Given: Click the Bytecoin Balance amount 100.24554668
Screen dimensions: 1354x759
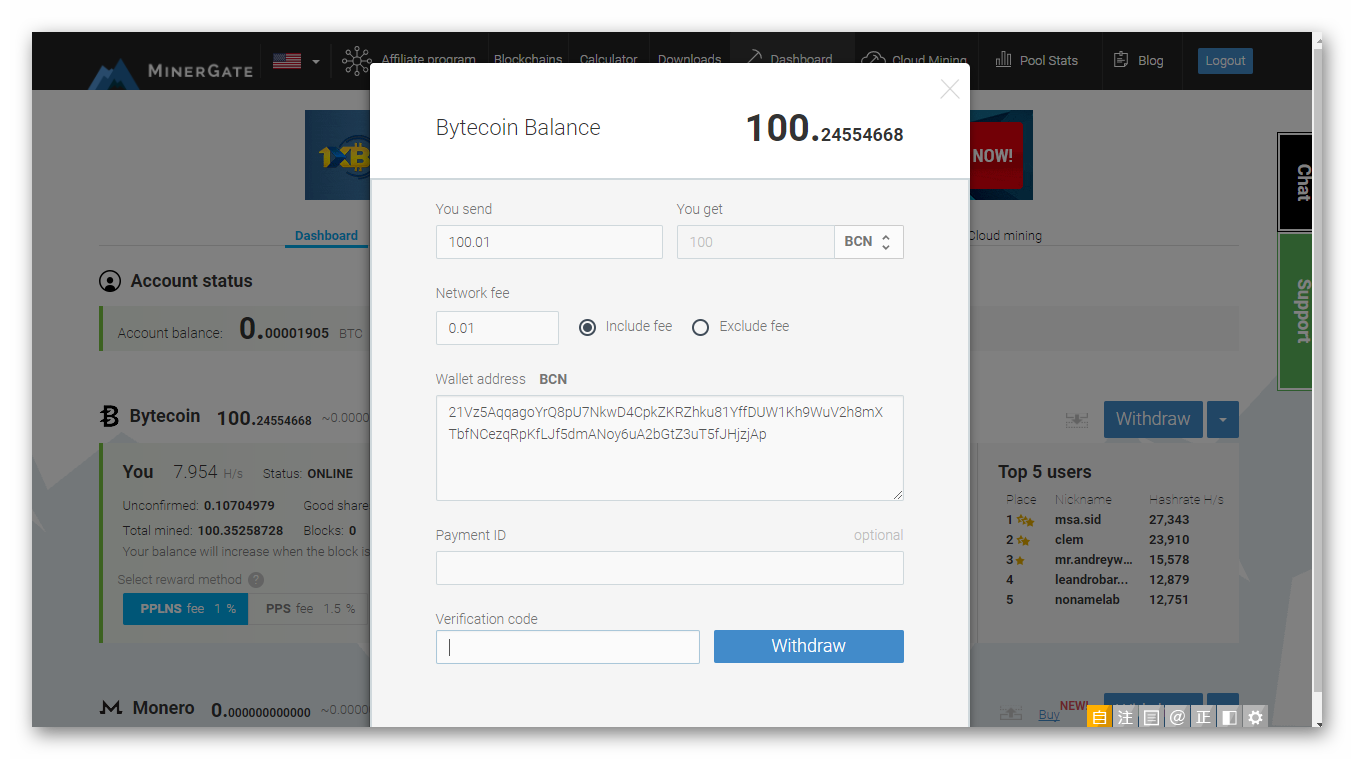Looking at the screenshot, I should (x=824, y=129).
